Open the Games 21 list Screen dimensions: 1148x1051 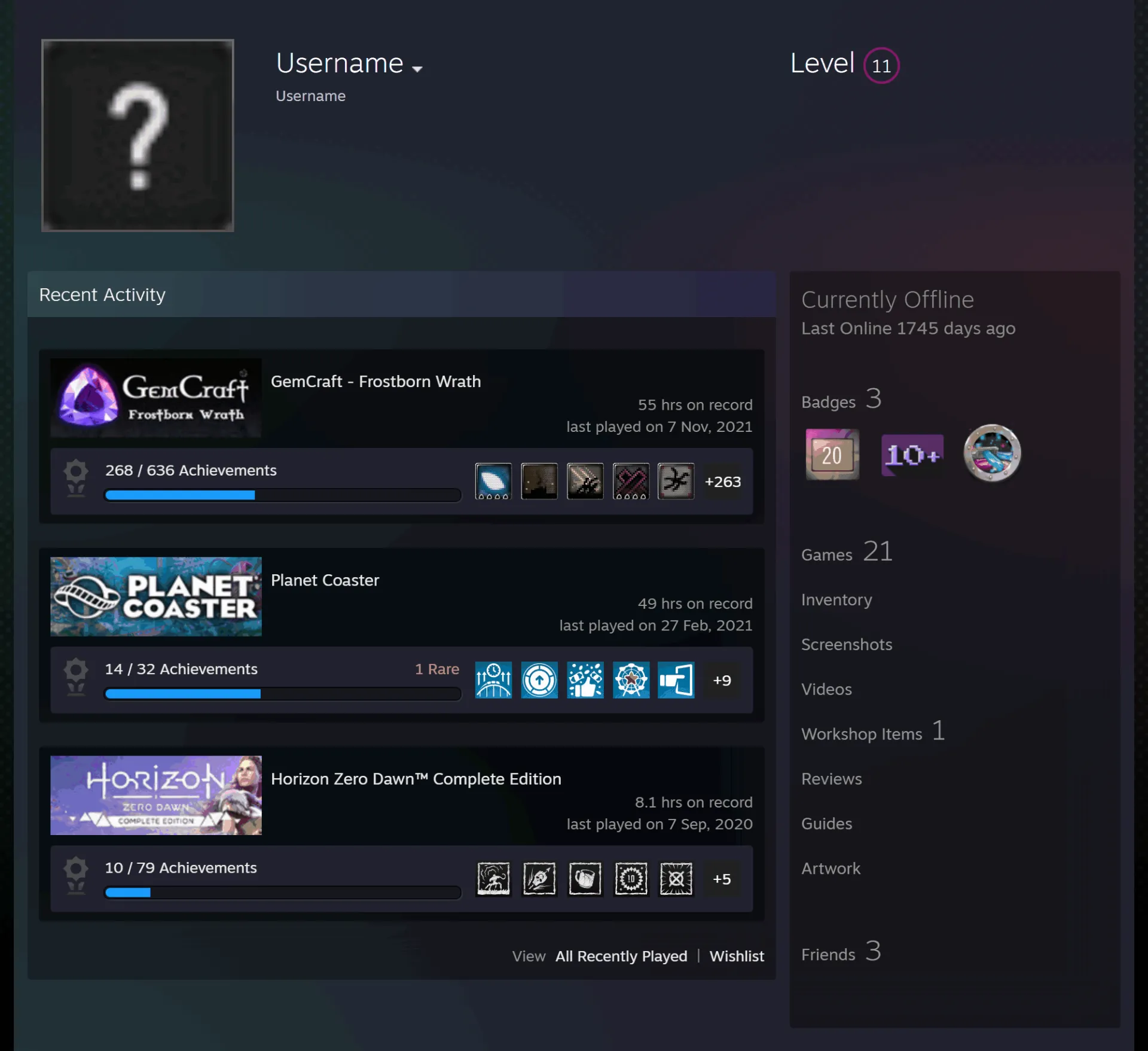847,552
